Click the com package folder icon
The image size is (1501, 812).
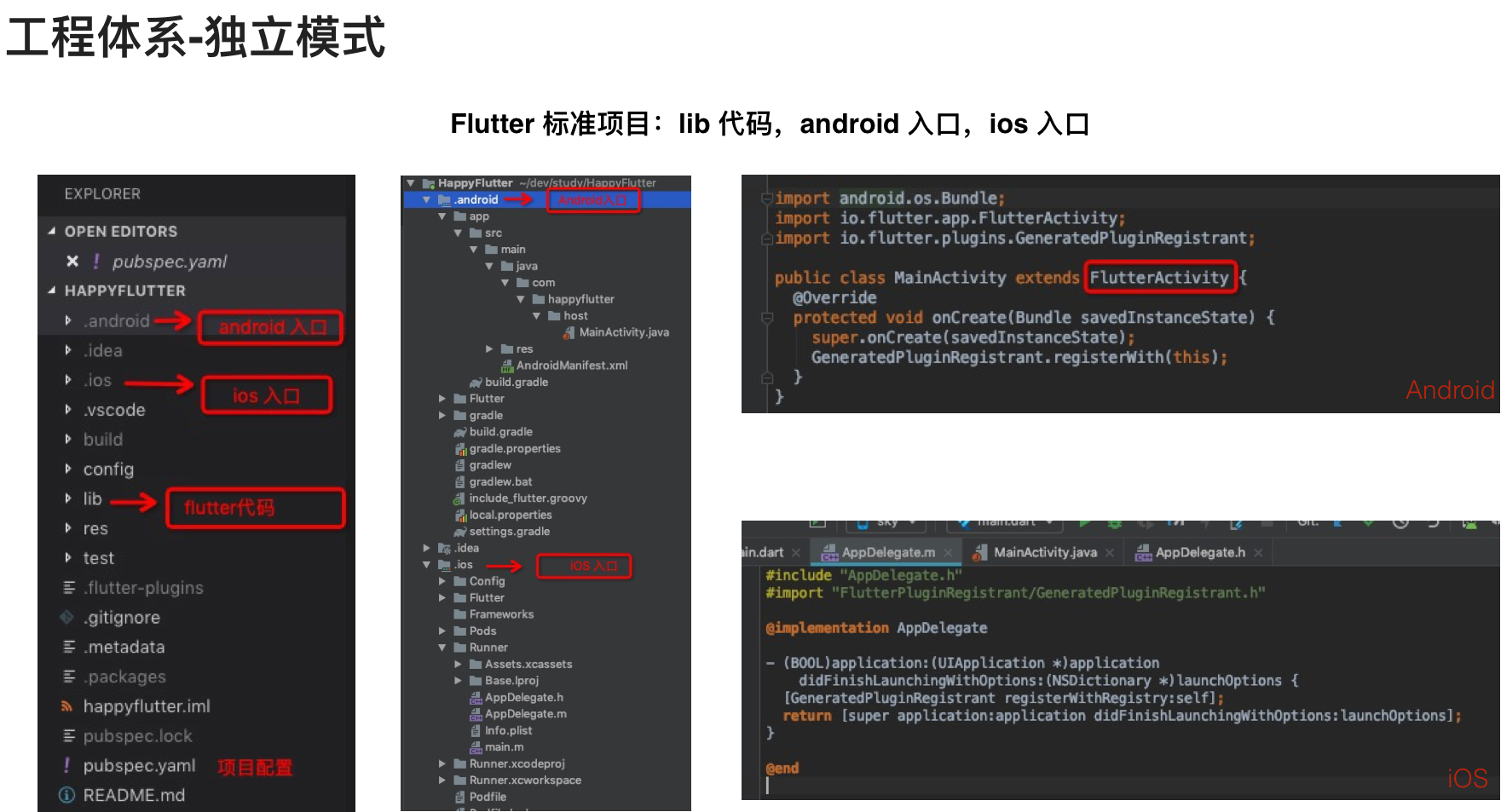pos(523,283)
